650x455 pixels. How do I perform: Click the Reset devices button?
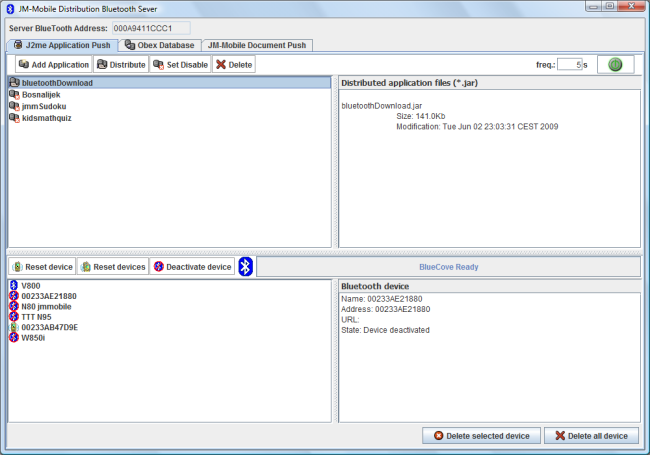[x=113, y=267]
